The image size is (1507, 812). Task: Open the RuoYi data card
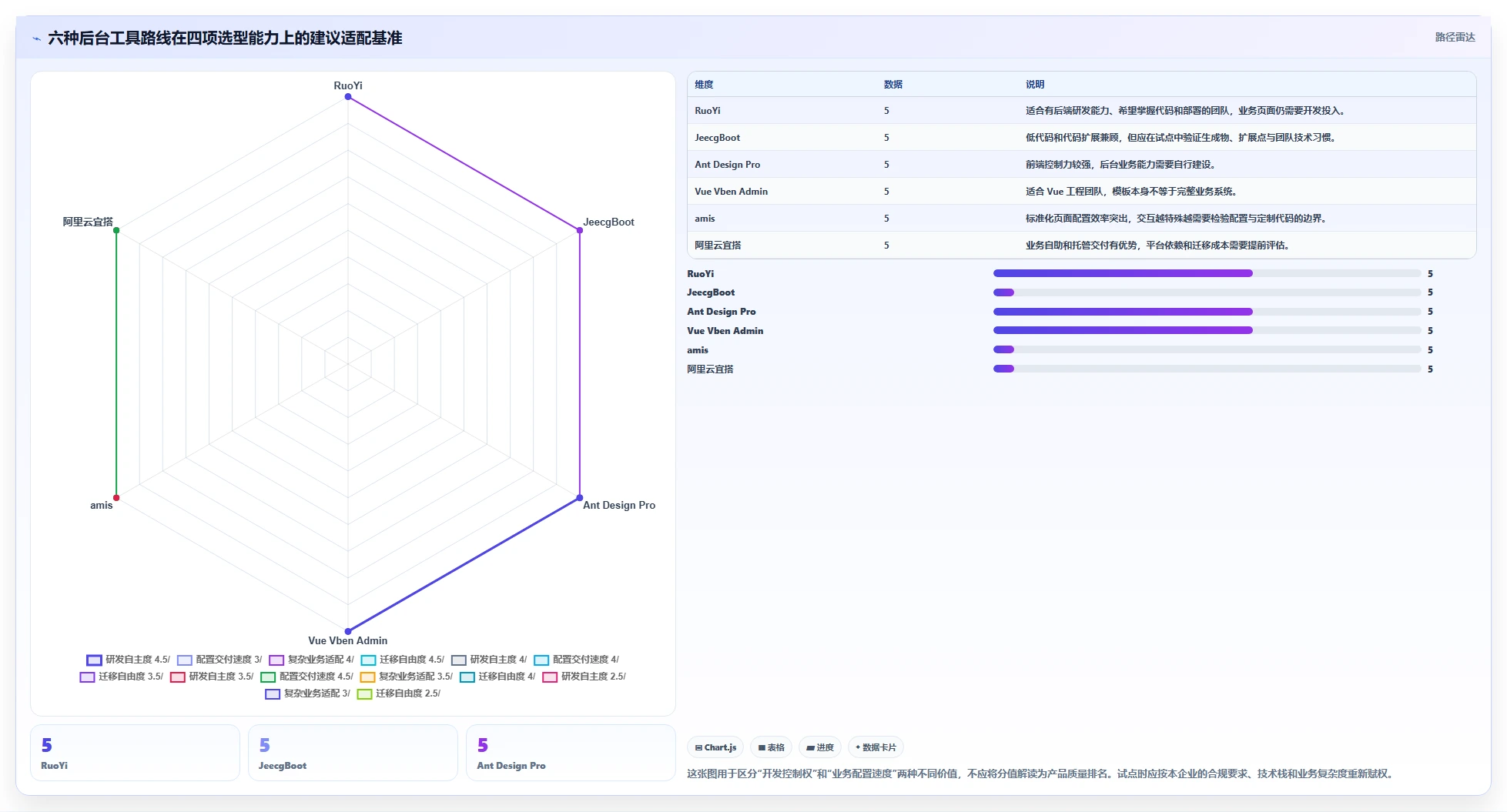(135, 753)
